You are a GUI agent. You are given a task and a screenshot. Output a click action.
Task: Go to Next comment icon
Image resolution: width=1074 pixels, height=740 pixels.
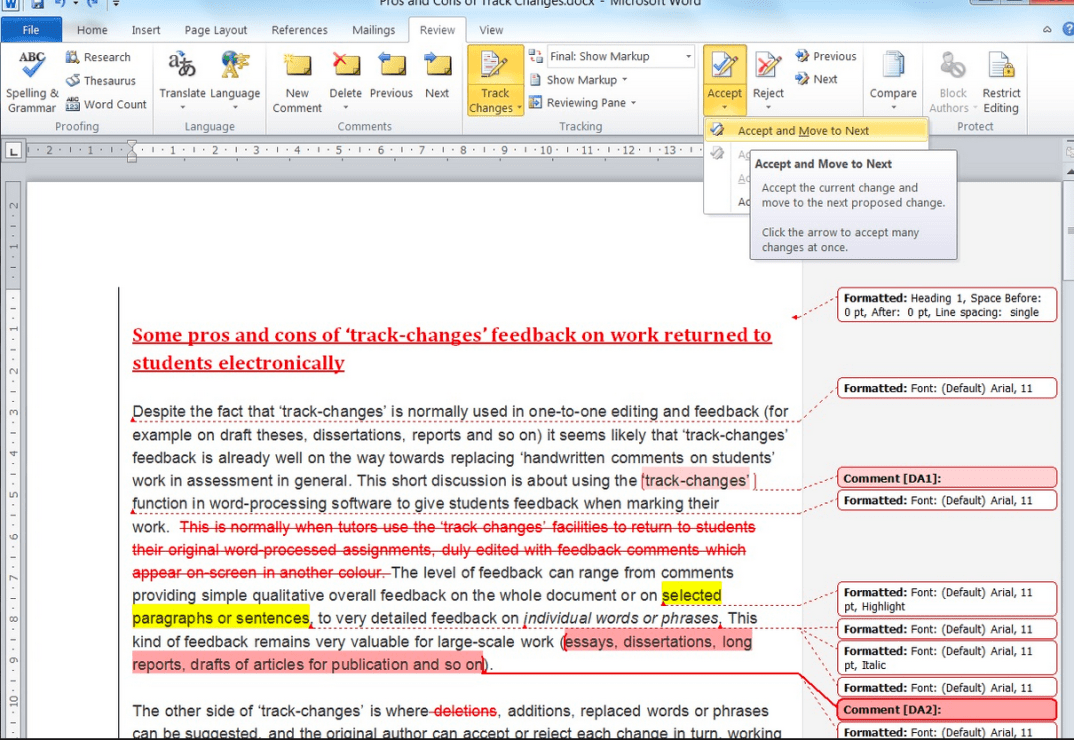pos(437,68)
